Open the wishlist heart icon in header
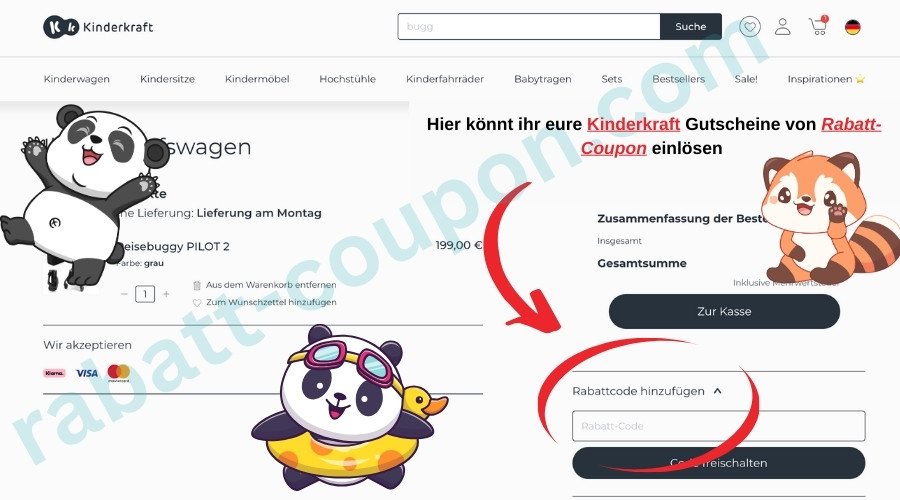Screen dimensions: 900x500 point(750,26)
